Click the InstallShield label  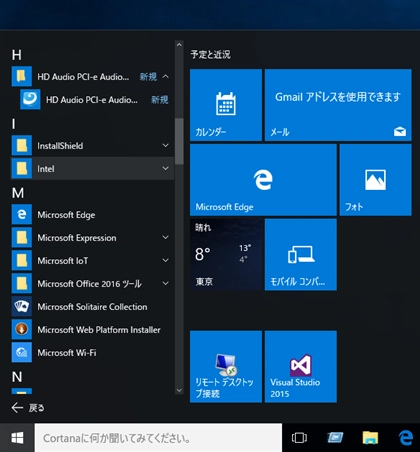[x=60, y=146]
